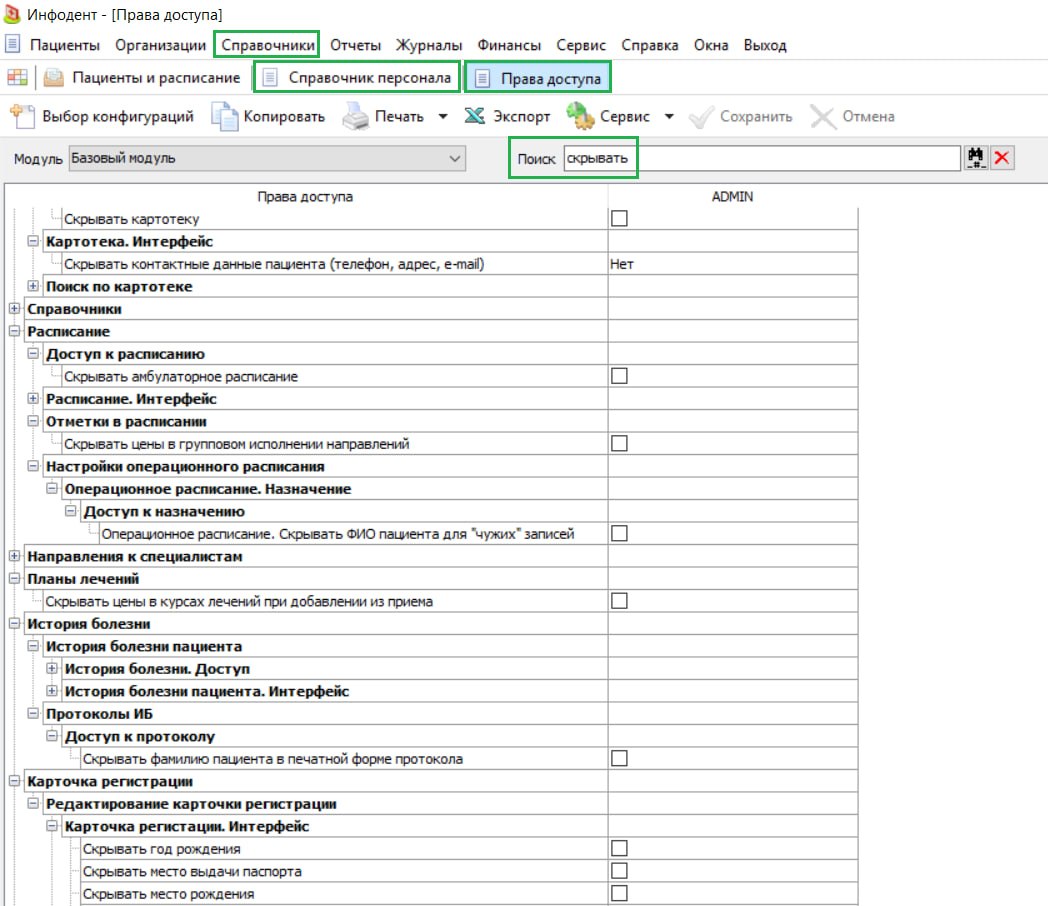The height and width of the screenshot is (906, 1048).
Task: Switch to Справочник персонала tab
Action: [x=357, y=78]
